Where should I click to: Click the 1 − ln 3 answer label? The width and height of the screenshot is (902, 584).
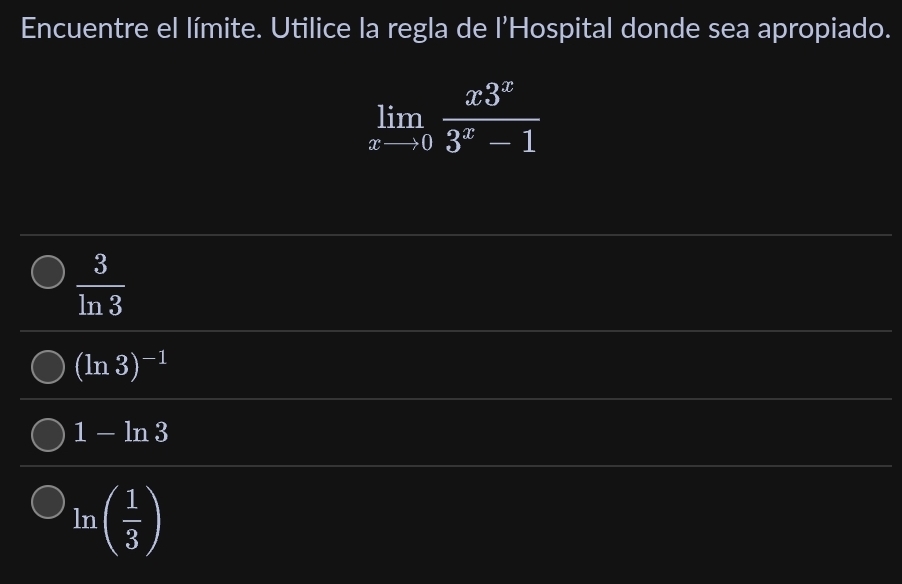[x=121, y=433]
